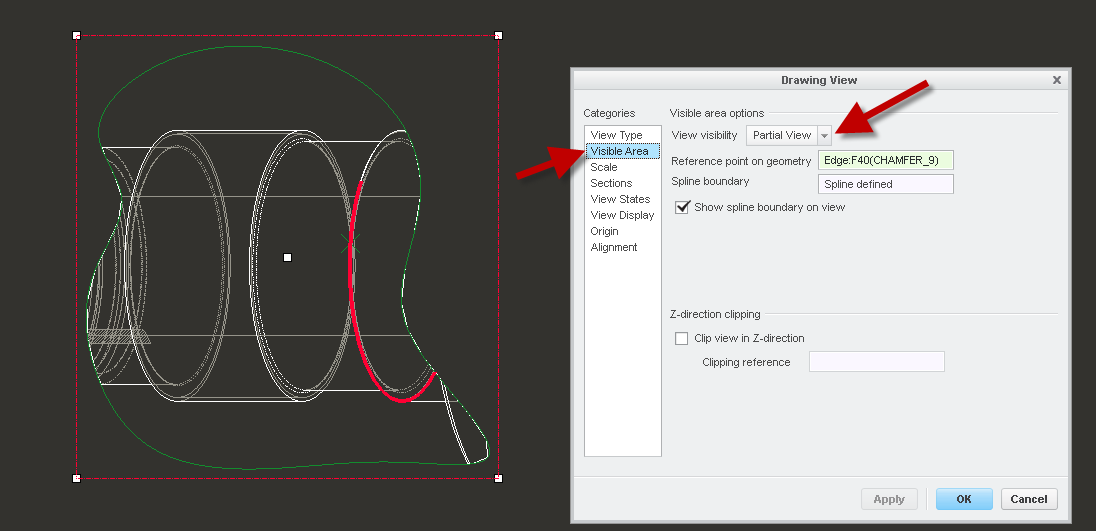Click the Cancel button
This screenshot has height=531, width=1096.
(1029, 499)
